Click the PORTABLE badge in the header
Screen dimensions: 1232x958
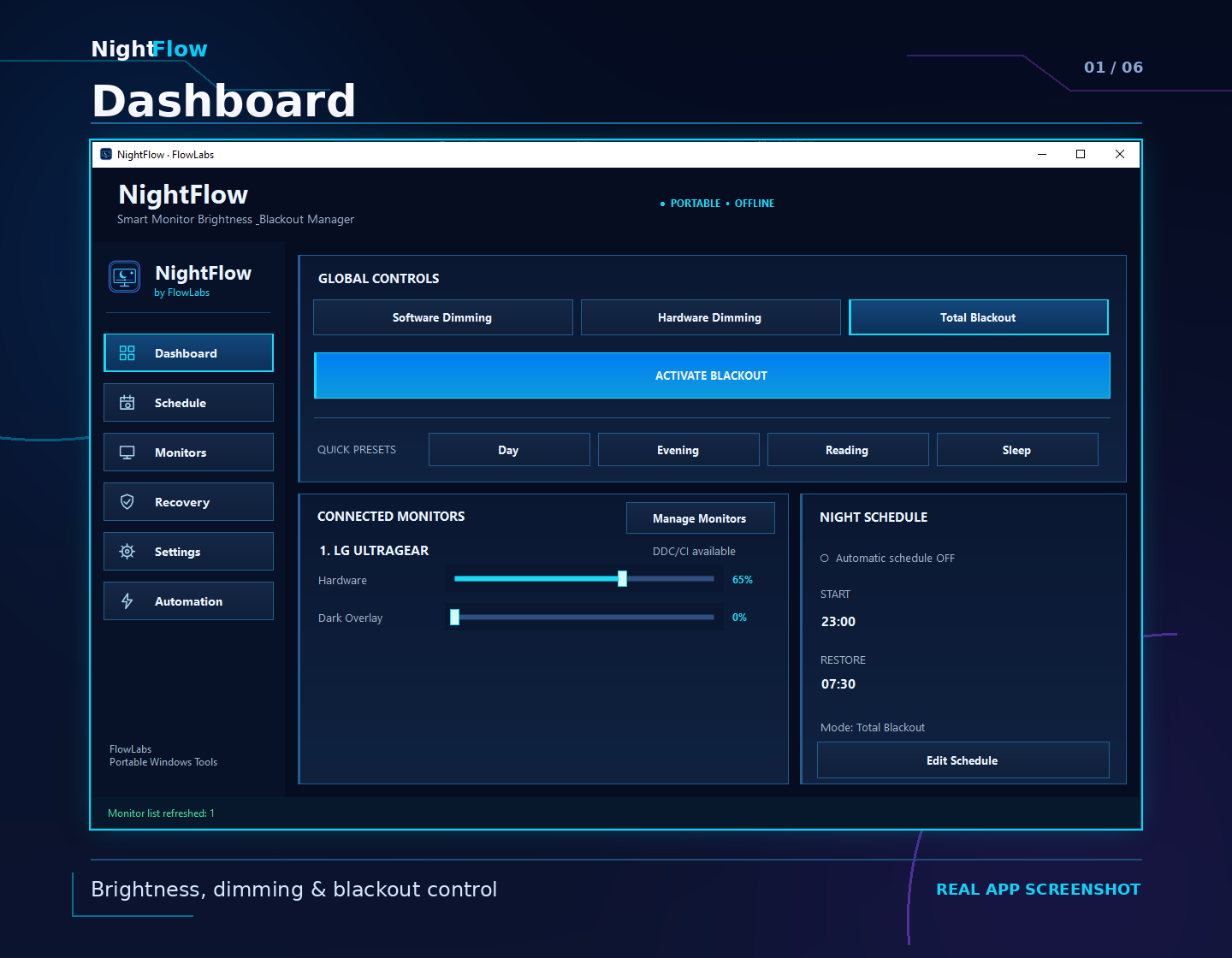(x=696, y=204)
